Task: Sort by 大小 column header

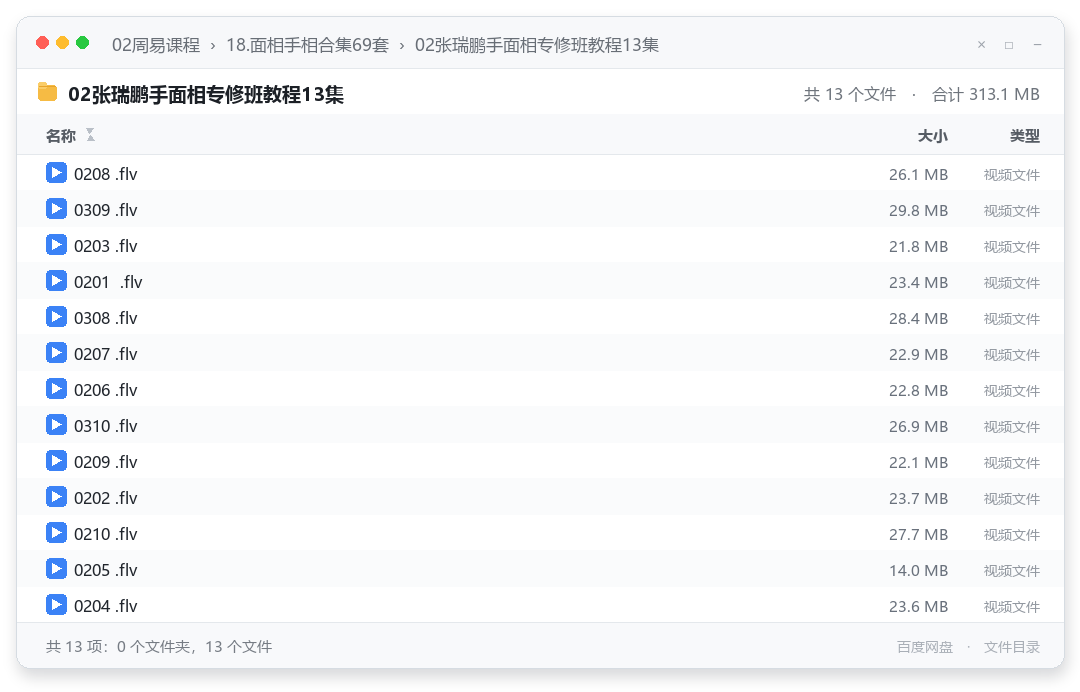Action: (x=933, y=136)
